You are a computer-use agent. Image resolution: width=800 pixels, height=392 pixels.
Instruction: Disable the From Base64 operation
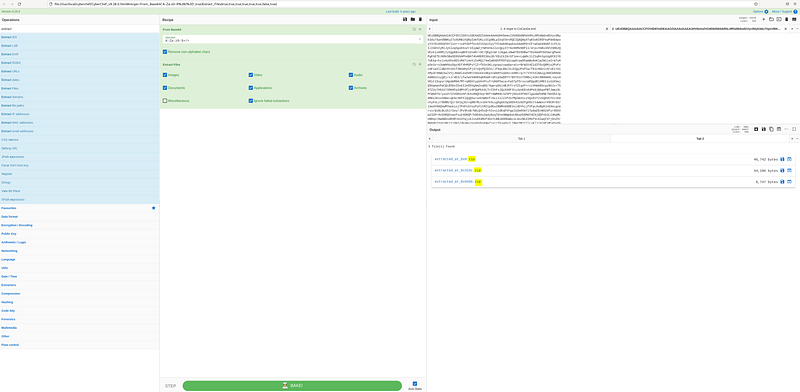coord(415,30)
